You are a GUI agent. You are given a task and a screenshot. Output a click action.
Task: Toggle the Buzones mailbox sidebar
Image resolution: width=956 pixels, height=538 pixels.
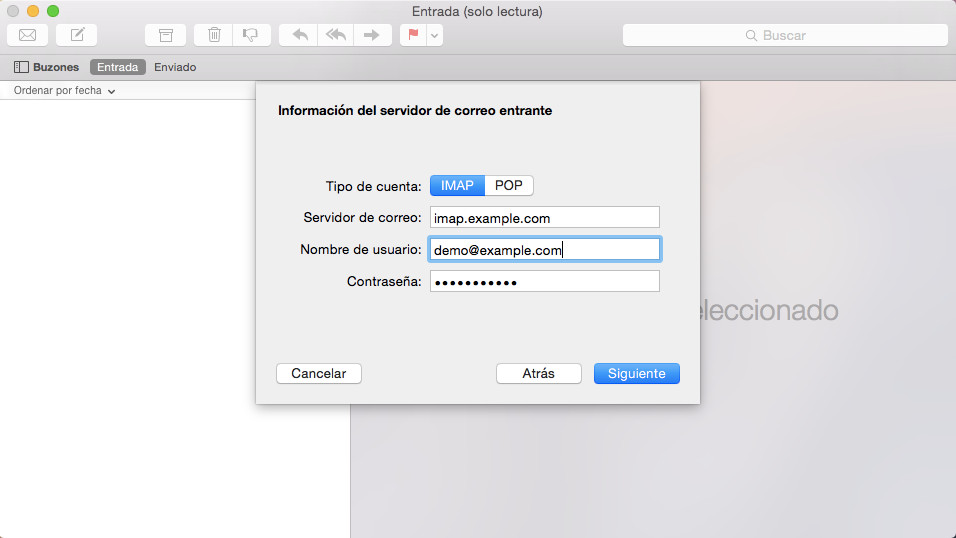[46, 67]
